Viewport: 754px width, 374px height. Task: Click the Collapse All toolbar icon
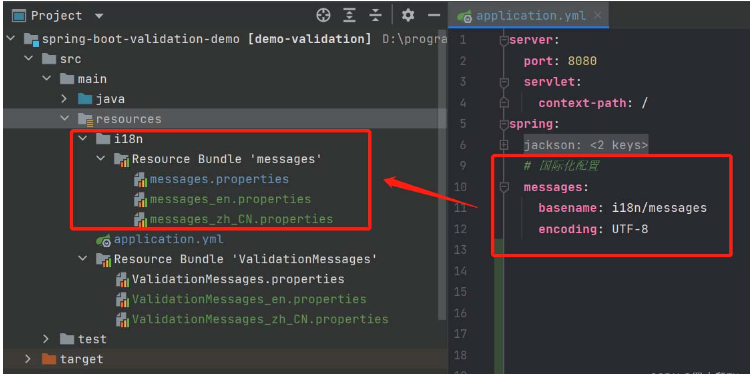pos(375,16)
